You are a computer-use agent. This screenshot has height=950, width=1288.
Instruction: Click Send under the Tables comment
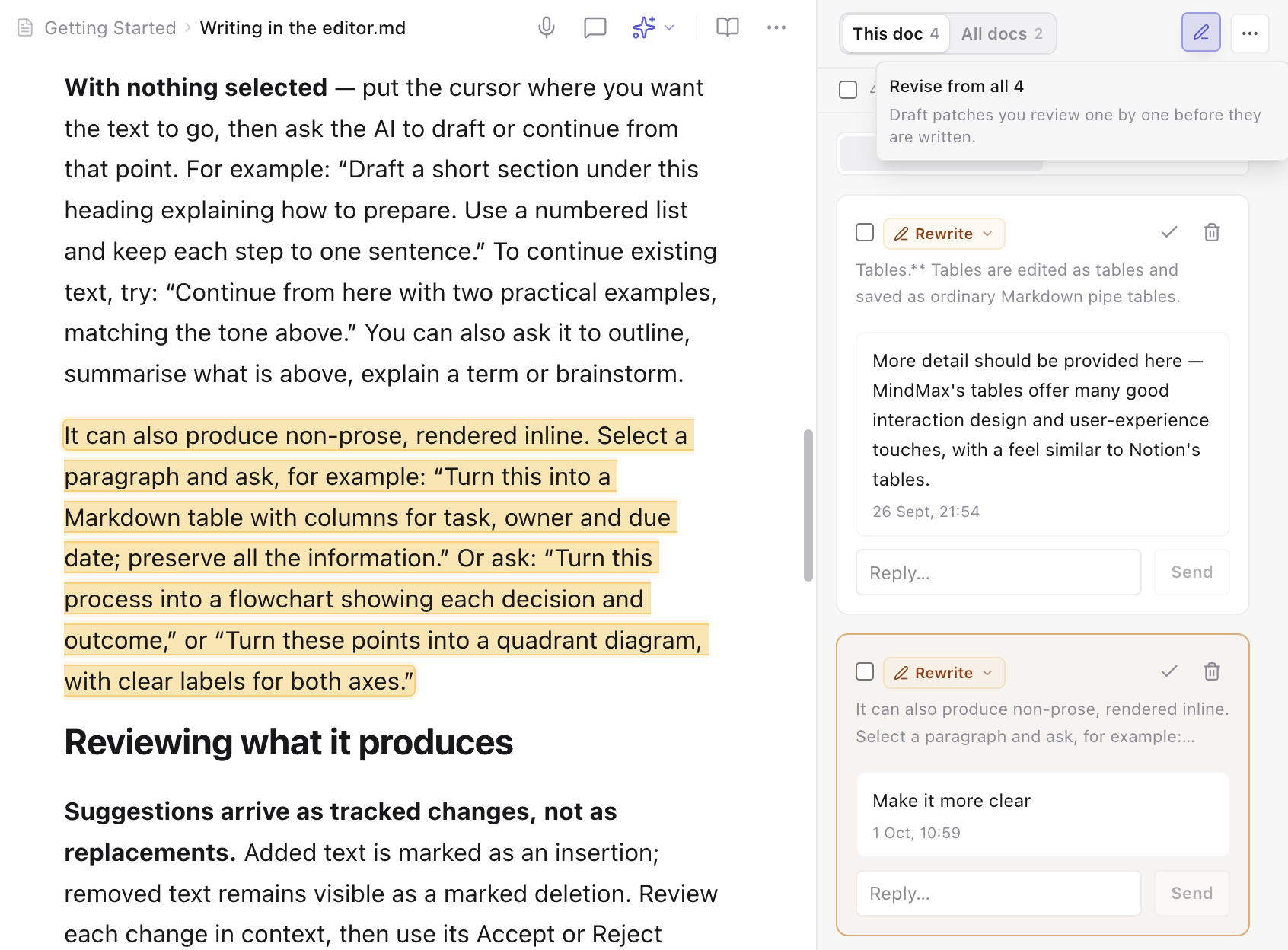pos(1191,572)
